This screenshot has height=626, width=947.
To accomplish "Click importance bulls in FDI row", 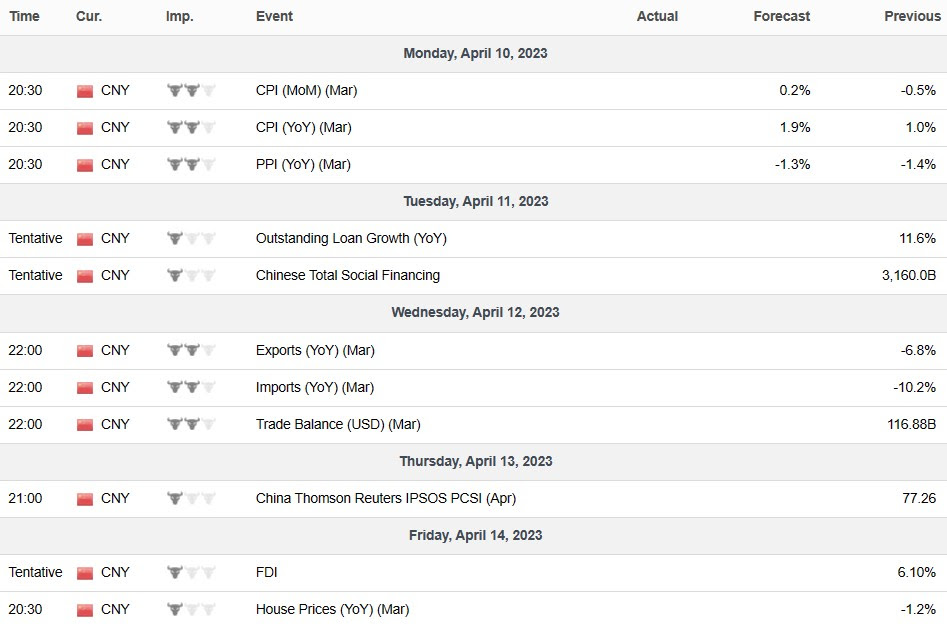I will click(x=191, y=573).
